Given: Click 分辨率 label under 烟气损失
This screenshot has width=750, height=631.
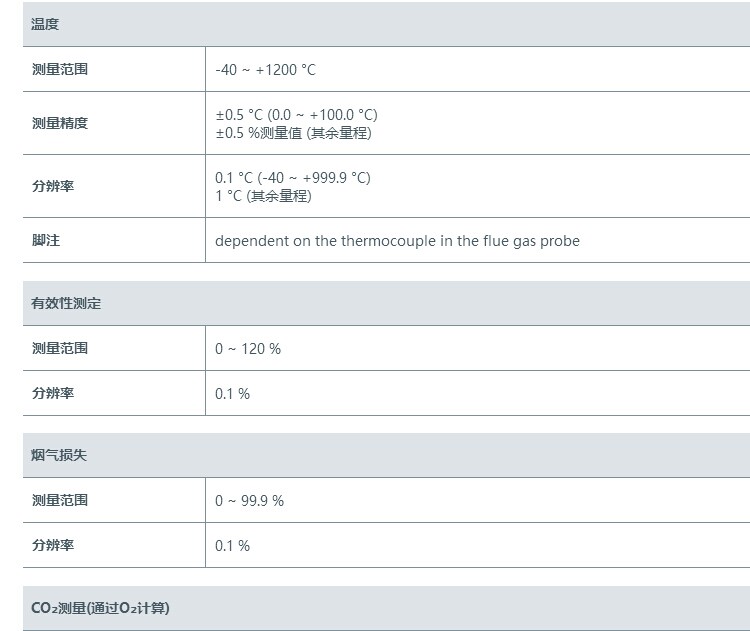Looking at the screenshot, I should tap(52, 545).
